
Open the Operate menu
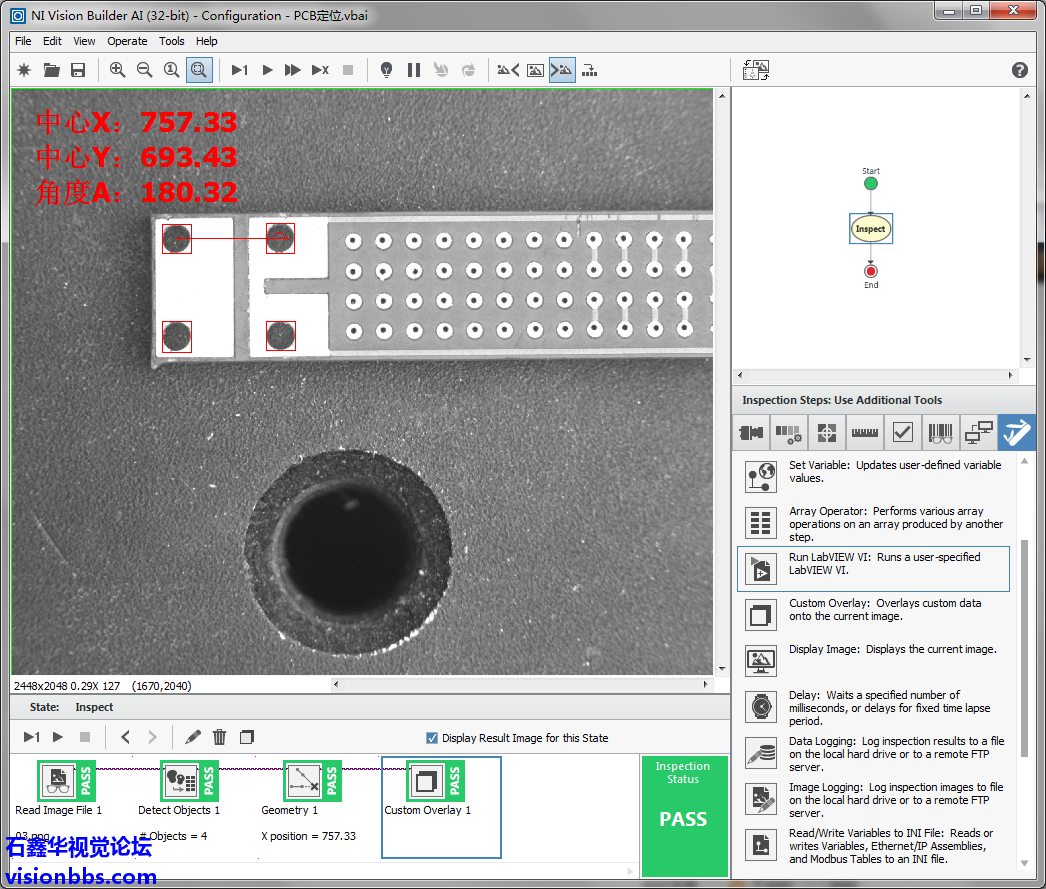(x=127, y=41)
